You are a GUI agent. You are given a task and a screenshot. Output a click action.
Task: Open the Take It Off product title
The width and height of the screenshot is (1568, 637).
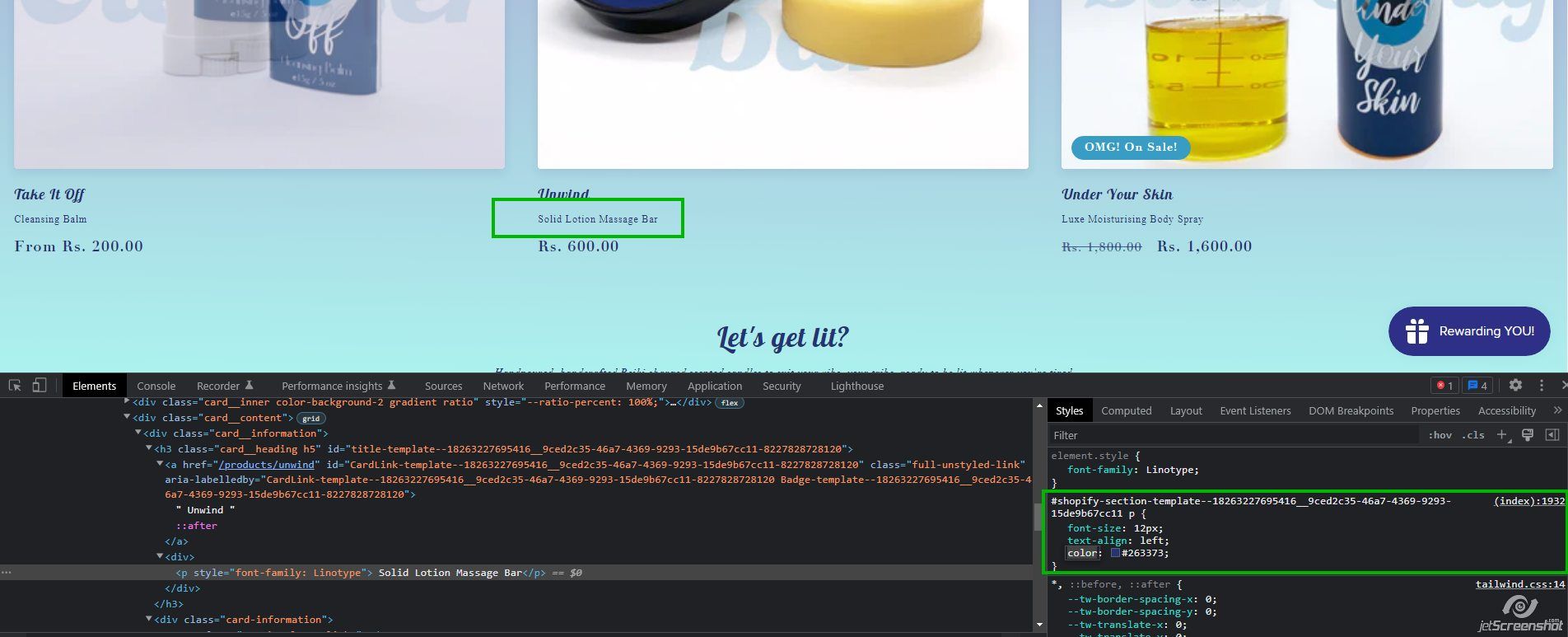[x=49, y=194]
